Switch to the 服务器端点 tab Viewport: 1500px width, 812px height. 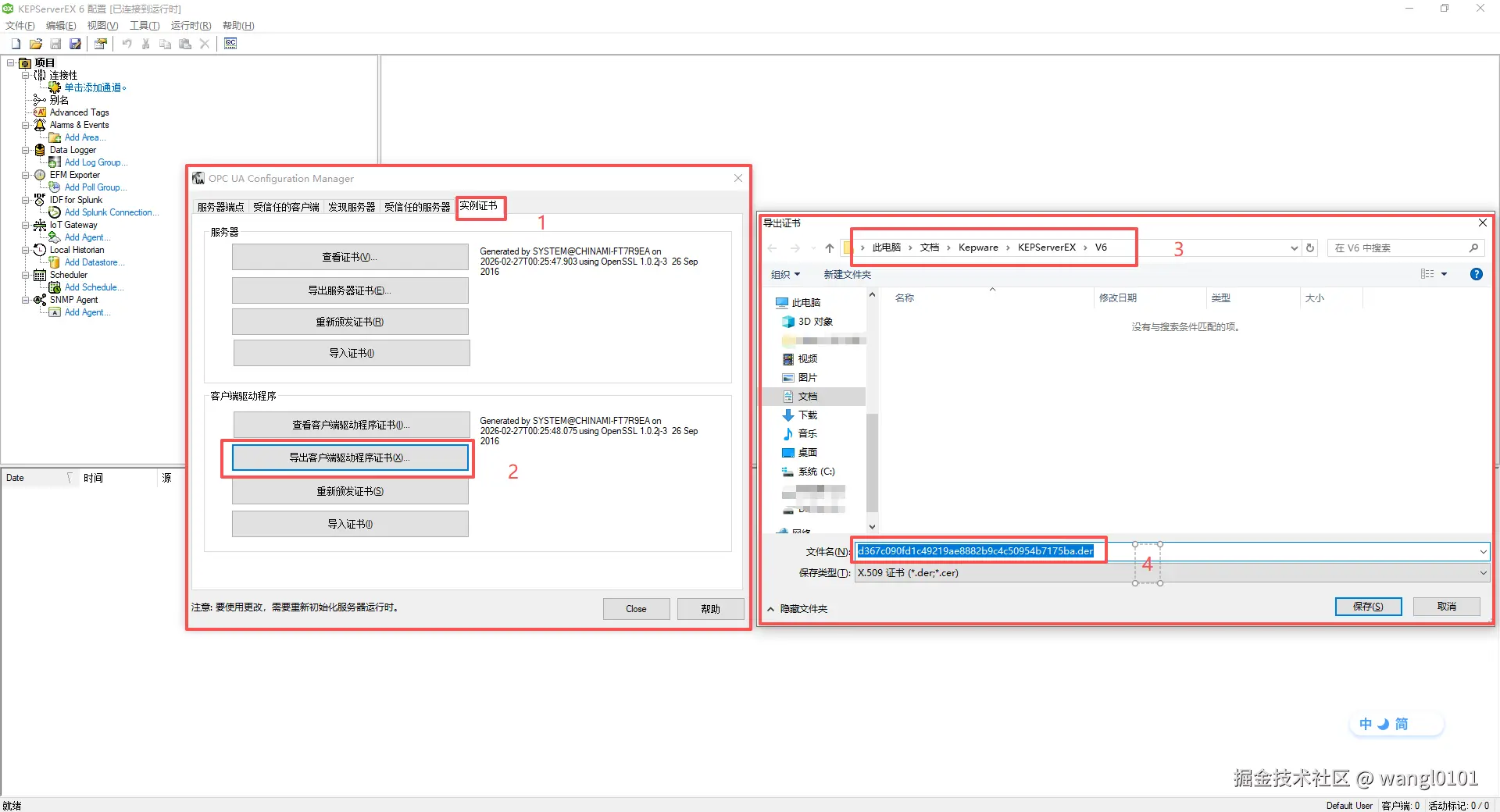point(220,207)
